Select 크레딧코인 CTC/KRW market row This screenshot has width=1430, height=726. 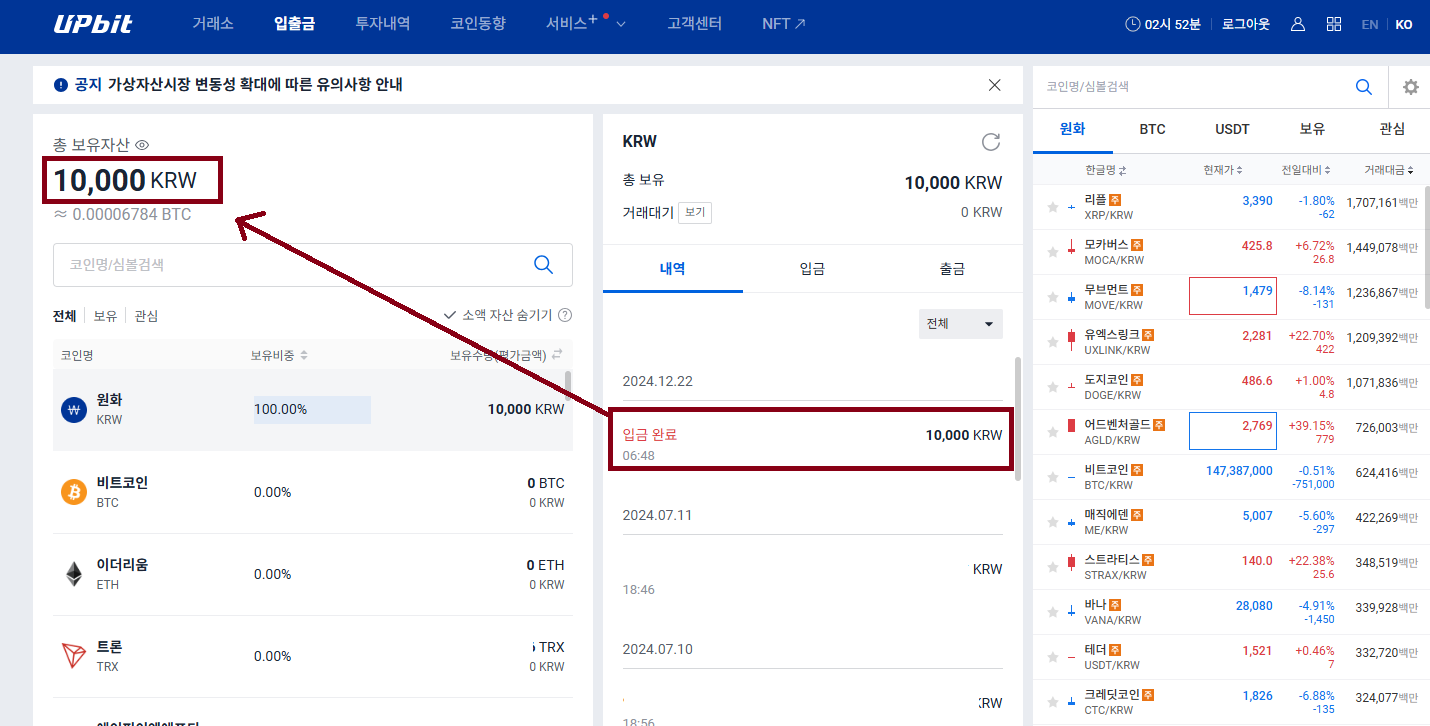pyautogui.click(x=1231, y=702)
